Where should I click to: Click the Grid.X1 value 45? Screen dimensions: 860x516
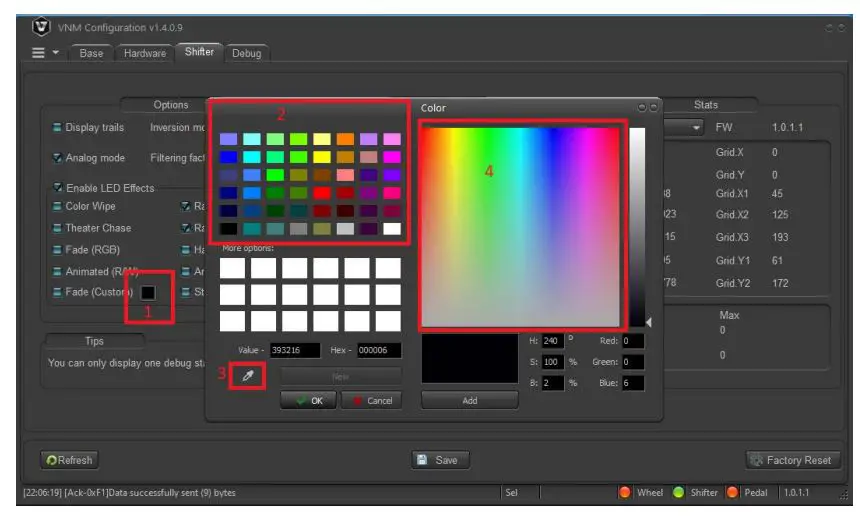coord(777,194)
